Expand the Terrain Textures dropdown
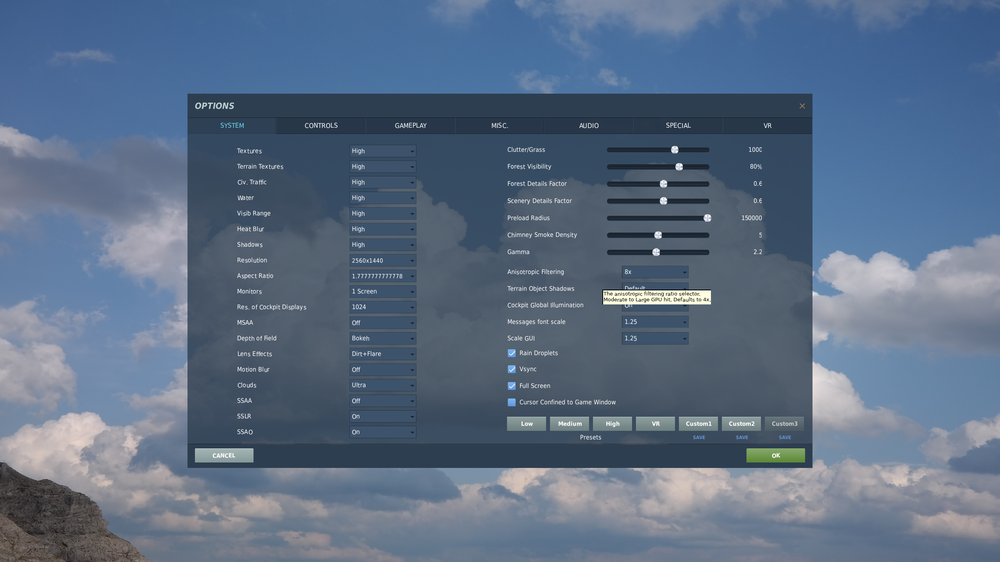 click(383, 166)
